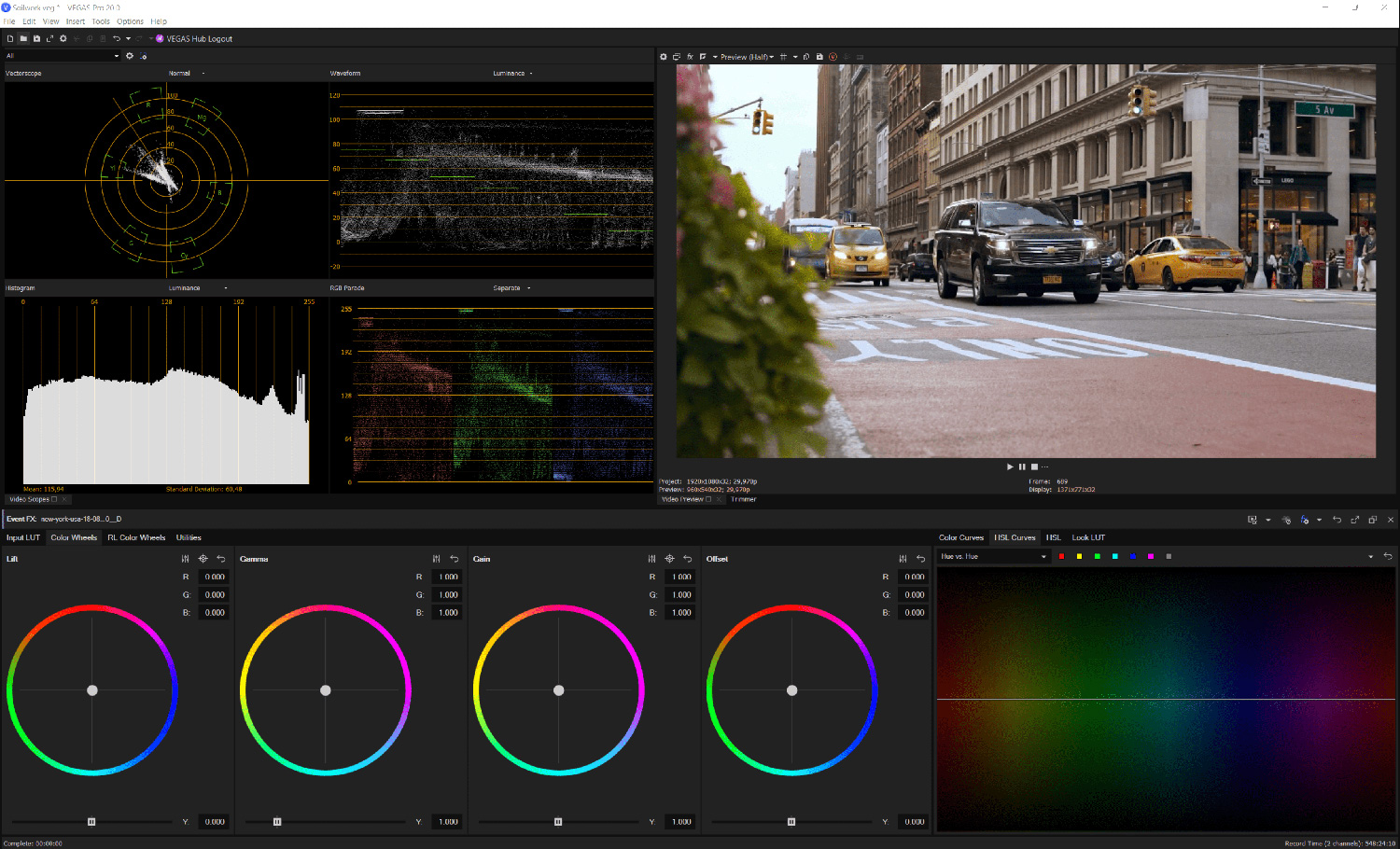Click the Open project folder icon
Screen dimensions: 1400x849
(23, 39)
